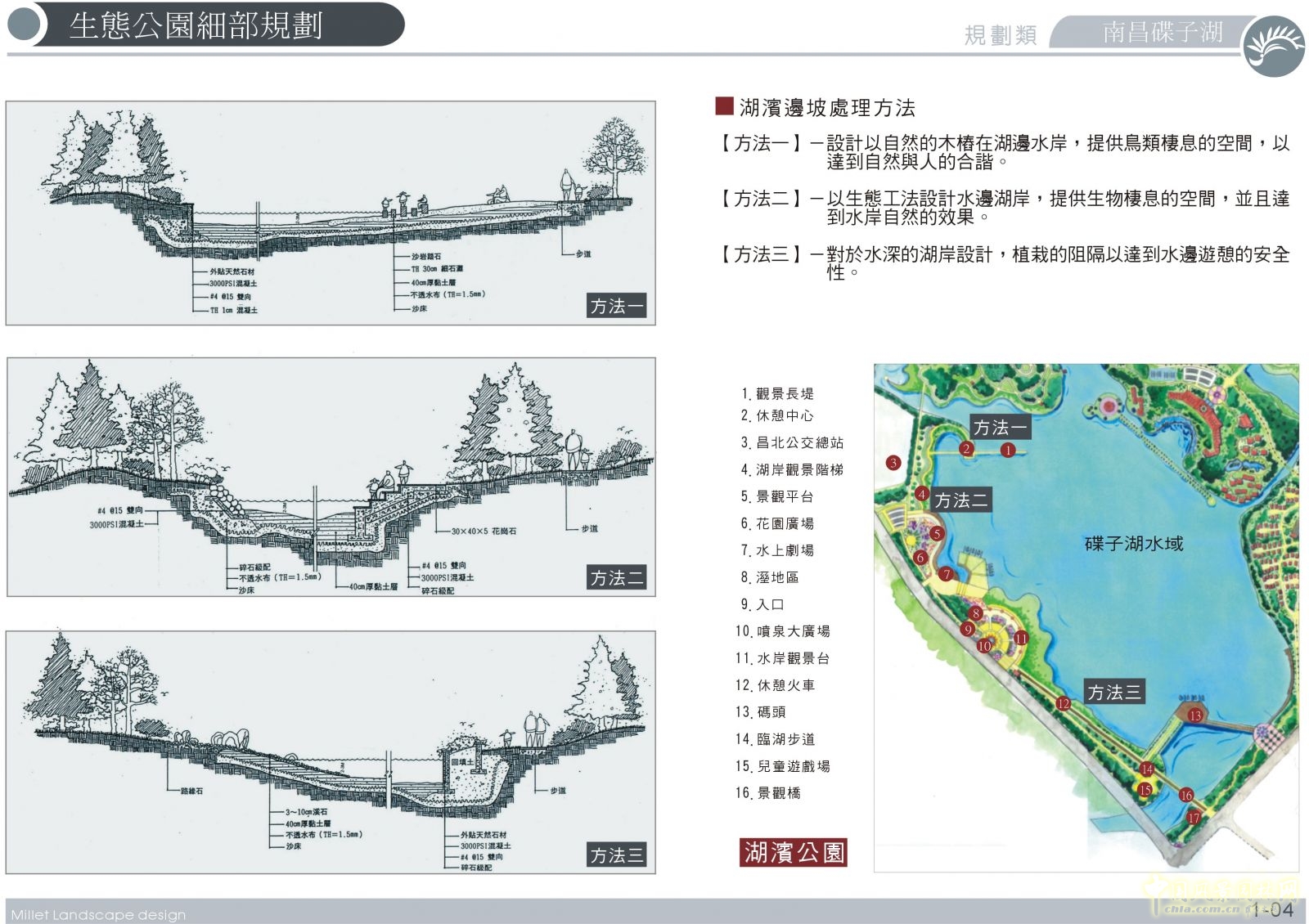Click map marker 13 at the pier

click(x=1195, y=715)
